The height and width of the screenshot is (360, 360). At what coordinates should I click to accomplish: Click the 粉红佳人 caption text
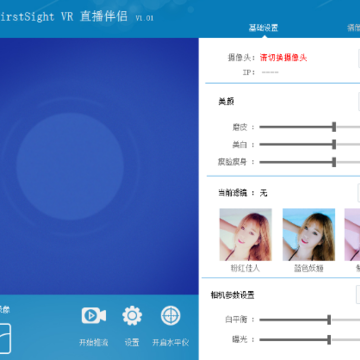(x=245, y=268)
